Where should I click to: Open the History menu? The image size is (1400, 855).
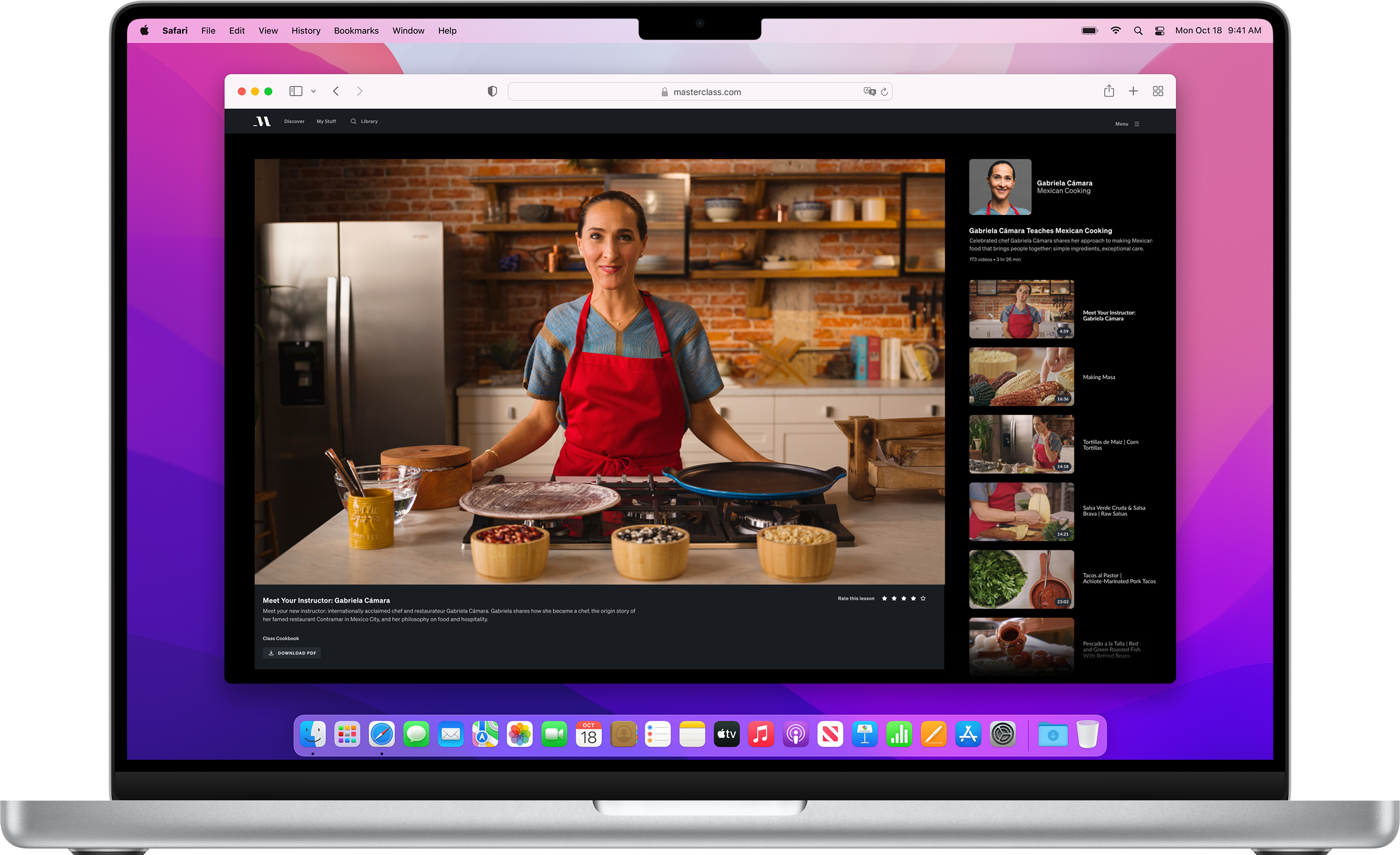pyautogui.click(x=306, y=31)
